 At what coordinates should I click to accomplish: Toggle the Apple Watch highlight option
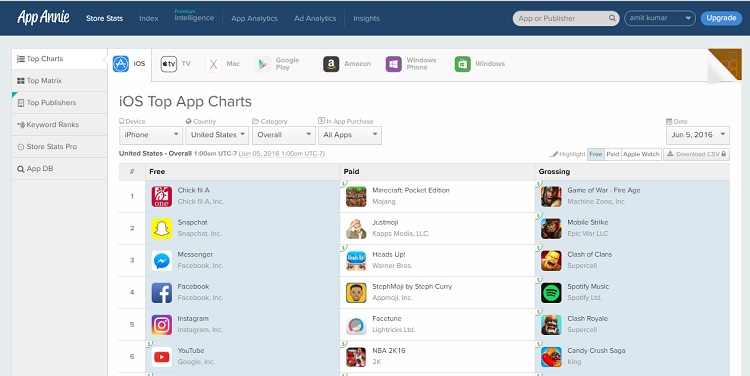(641, 154)
